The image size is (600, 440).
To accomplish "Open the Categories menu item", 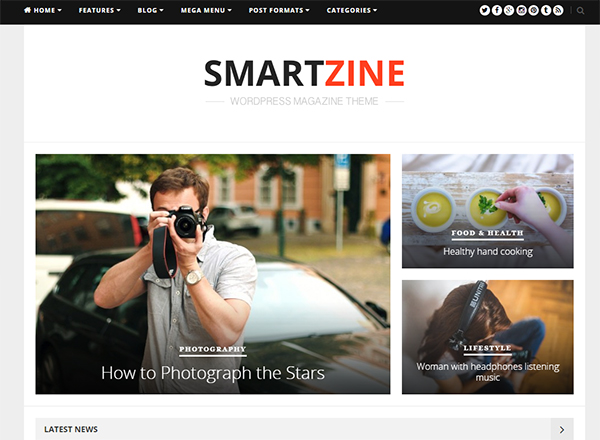I will pyautogui.click(x=352, y=10).
